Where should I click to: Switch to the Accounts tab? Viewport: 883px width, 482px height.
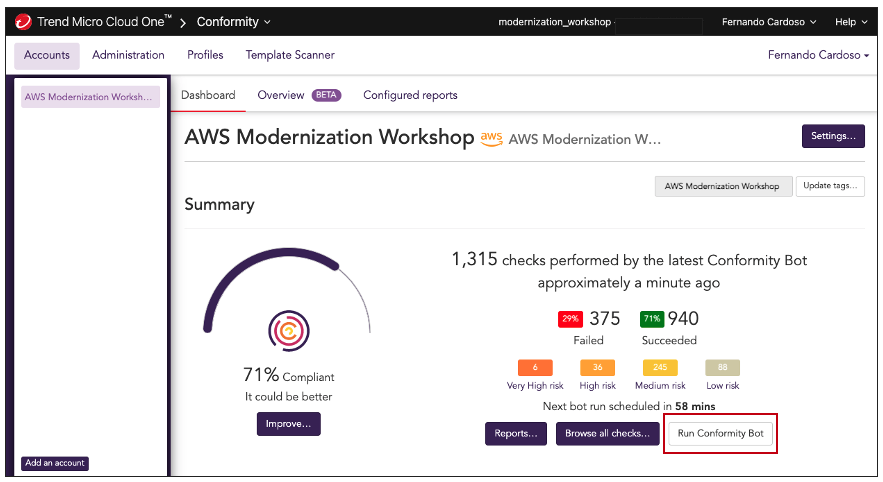47,55
